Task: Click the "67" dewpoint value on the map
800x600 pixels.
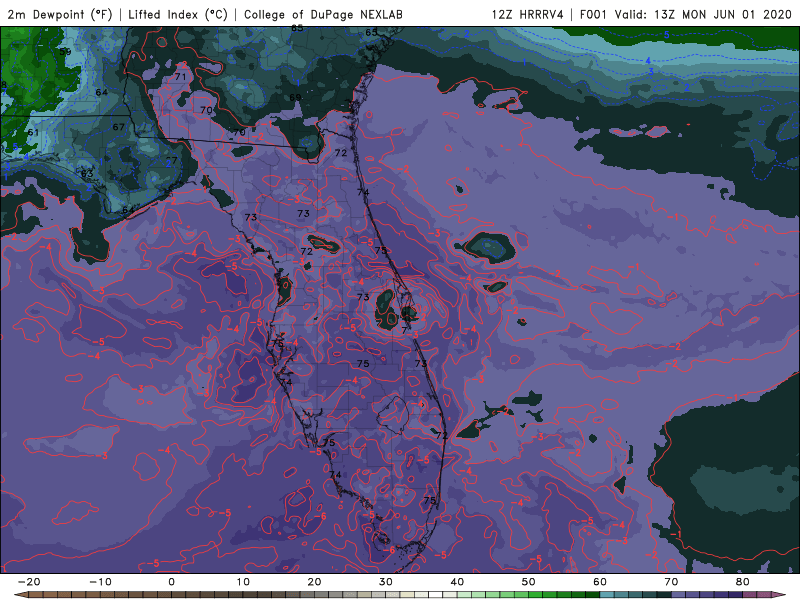Action: coord(118,127)
